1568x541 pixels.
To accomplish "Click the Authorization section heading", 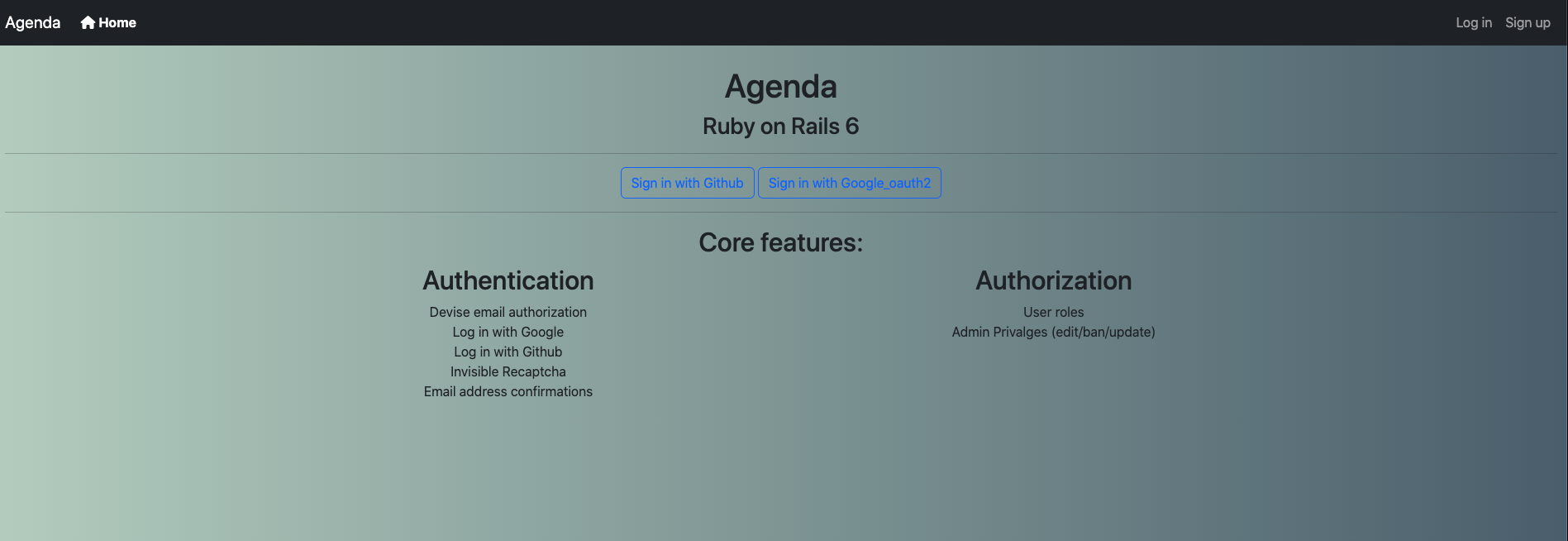I will 1053,280.
